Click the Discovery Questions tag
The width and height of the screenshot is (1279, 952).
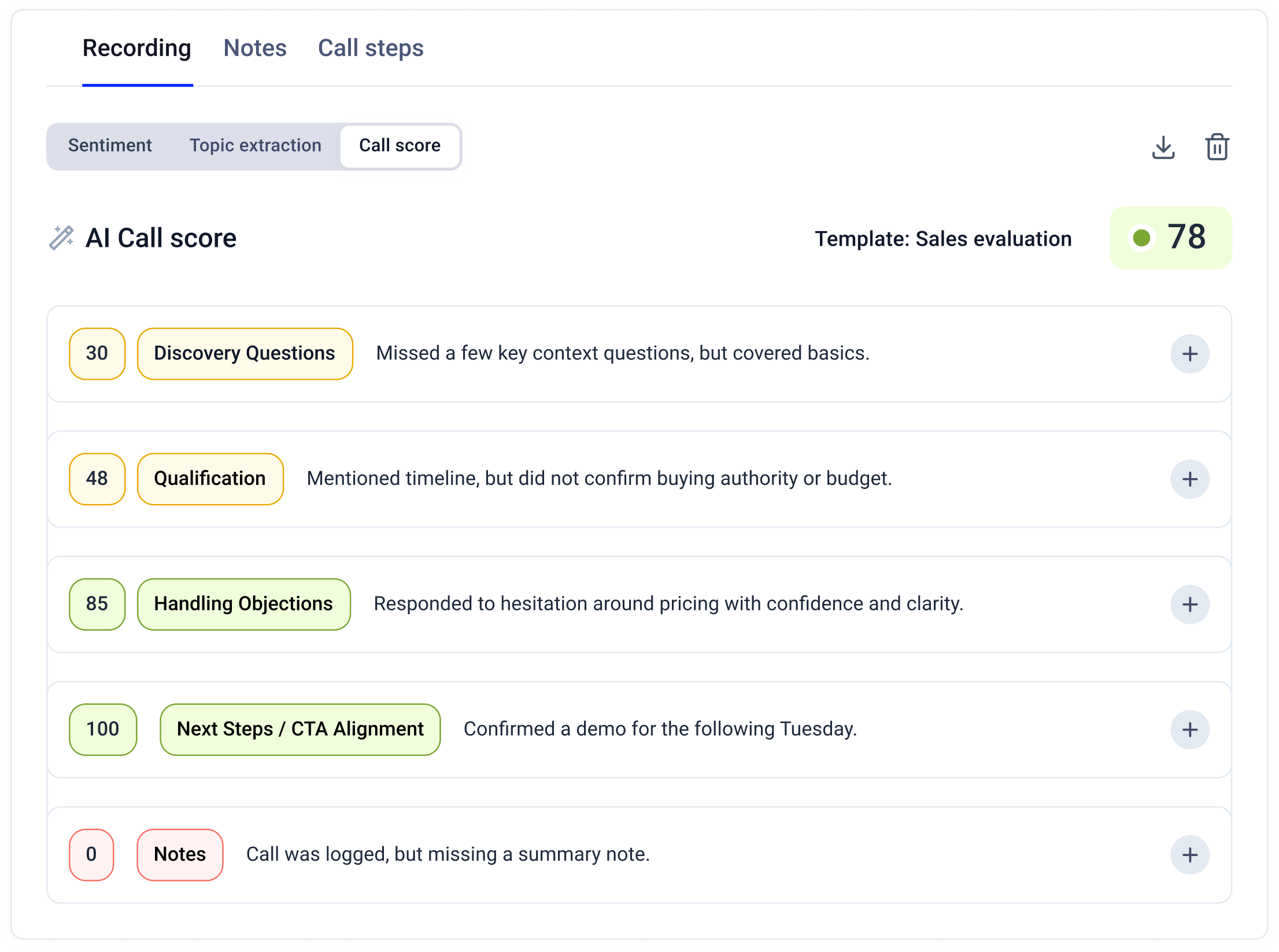[245, 354]
